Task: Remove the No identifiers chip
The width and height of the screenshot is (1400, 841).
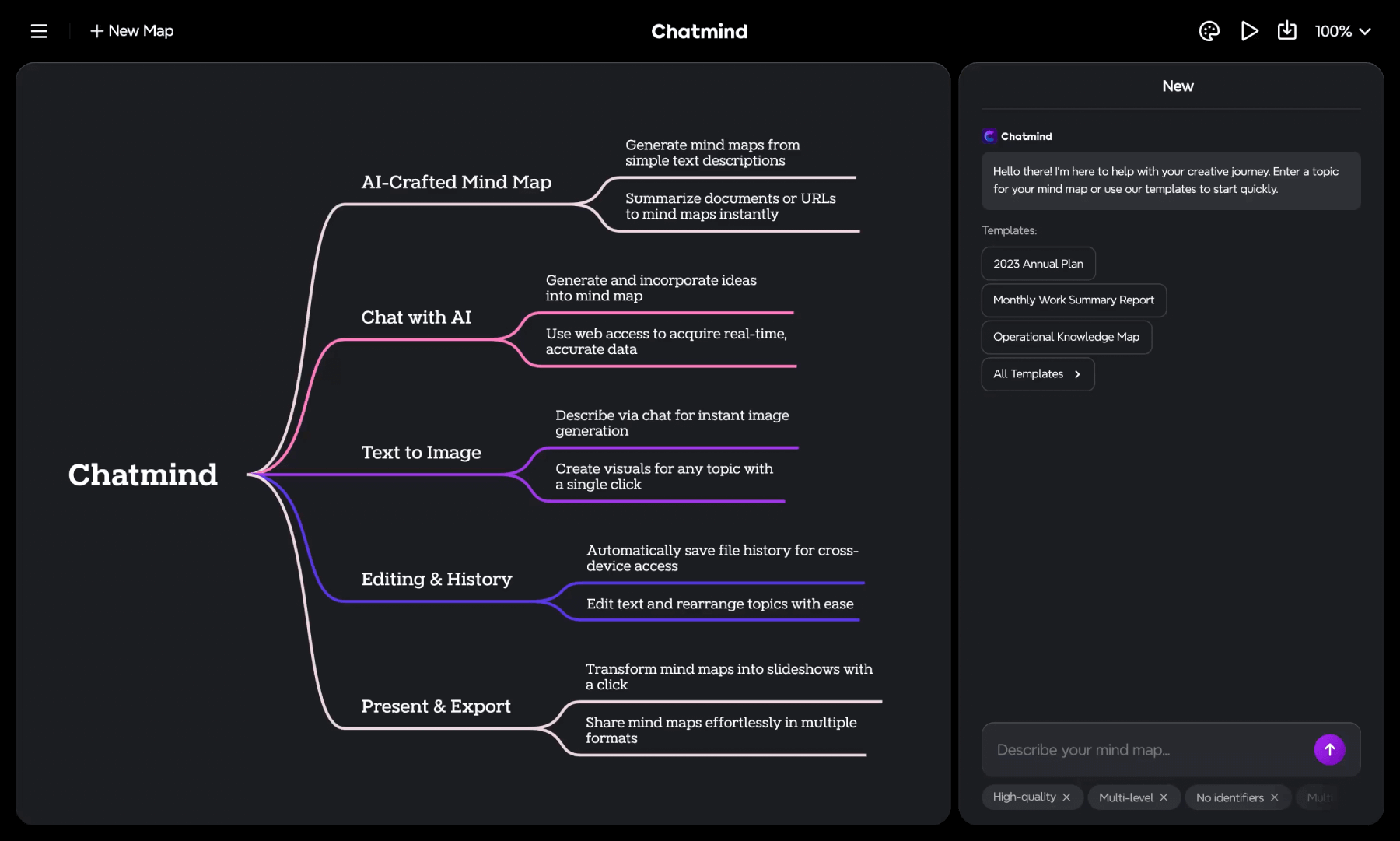Action: coord(1275,797)
